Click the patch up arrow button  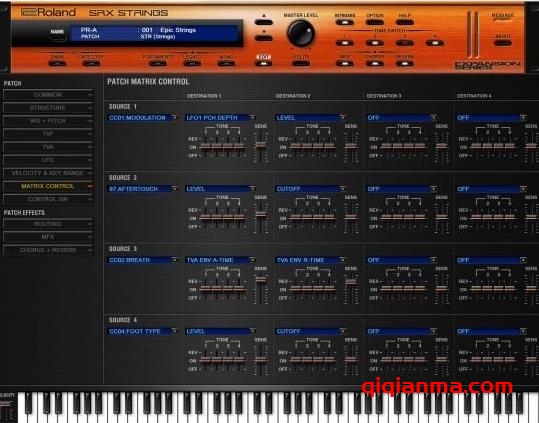[264, 22]
